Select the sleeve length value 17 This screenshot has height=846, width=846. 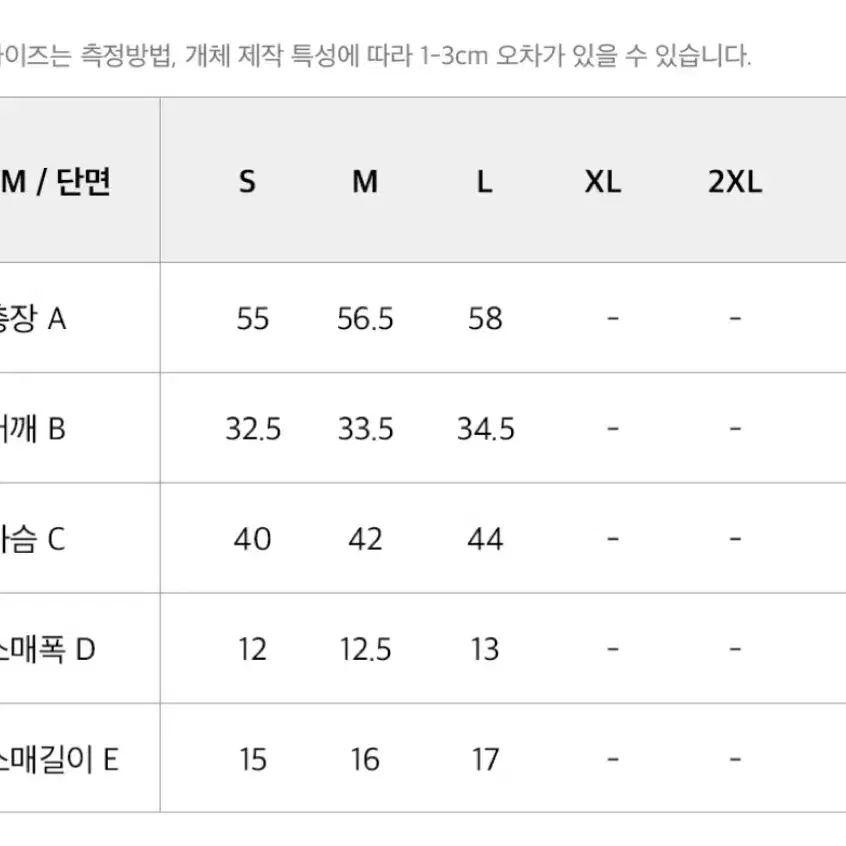(x=485, y=760)
